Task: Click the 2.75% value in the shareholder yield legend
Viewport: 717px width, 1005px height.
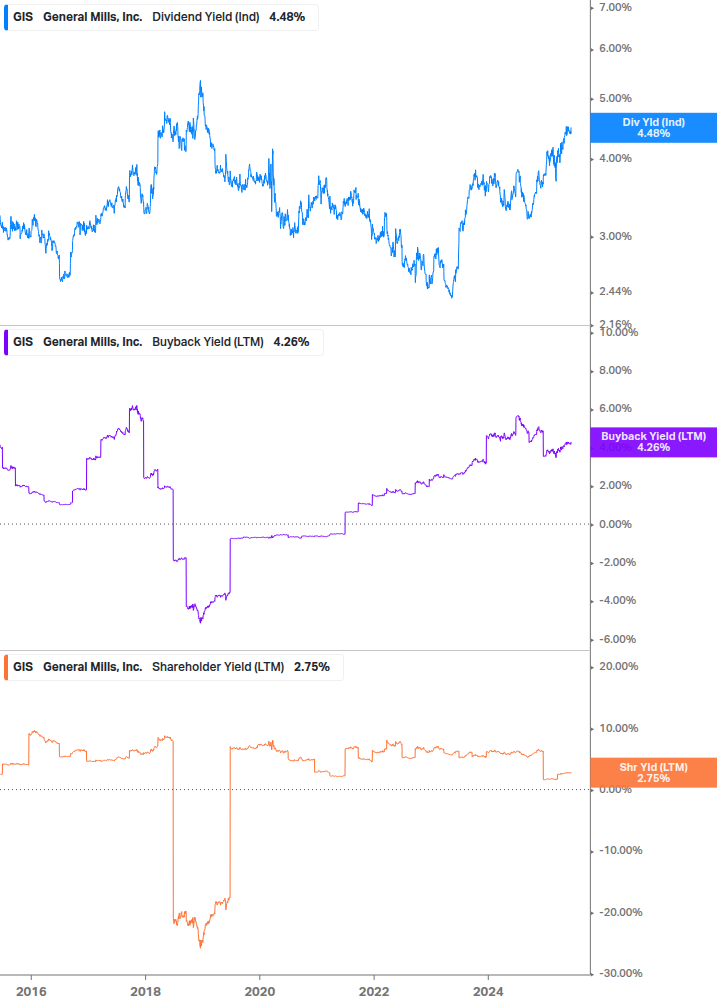Action: click(312, 667)
